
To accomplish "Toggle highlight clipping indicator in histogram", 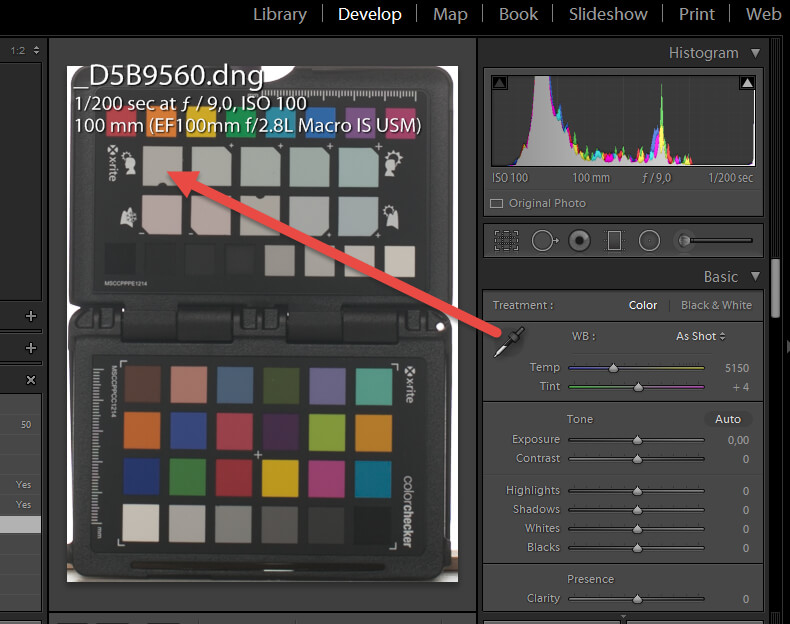I will [x=747, y=82].
